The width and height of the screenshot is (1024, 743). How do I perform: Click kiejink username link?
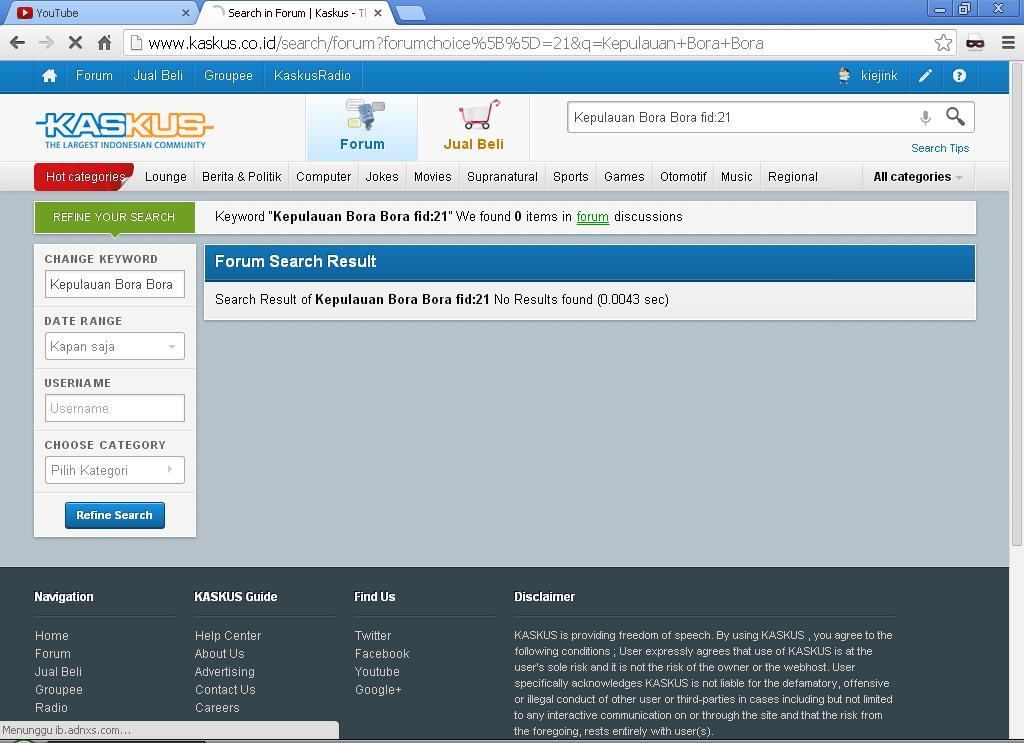(x=879, y=76)
